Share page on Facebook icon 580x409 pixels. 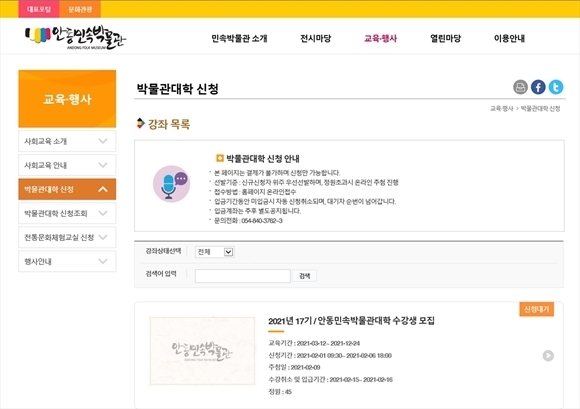pos(538,87)
